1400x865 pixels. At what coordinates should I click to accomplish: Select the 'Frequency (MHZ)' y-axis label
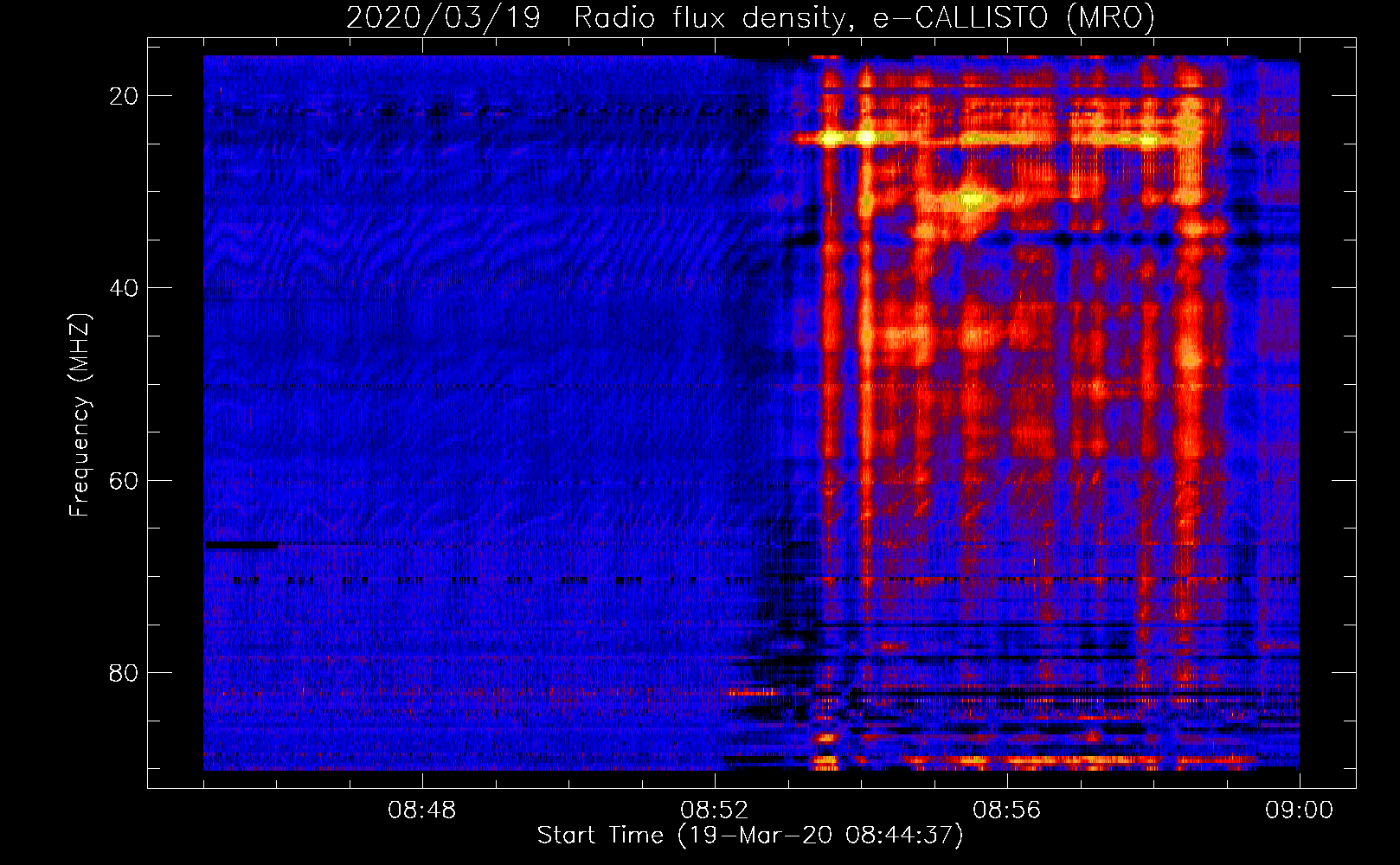tap(80, 414)
